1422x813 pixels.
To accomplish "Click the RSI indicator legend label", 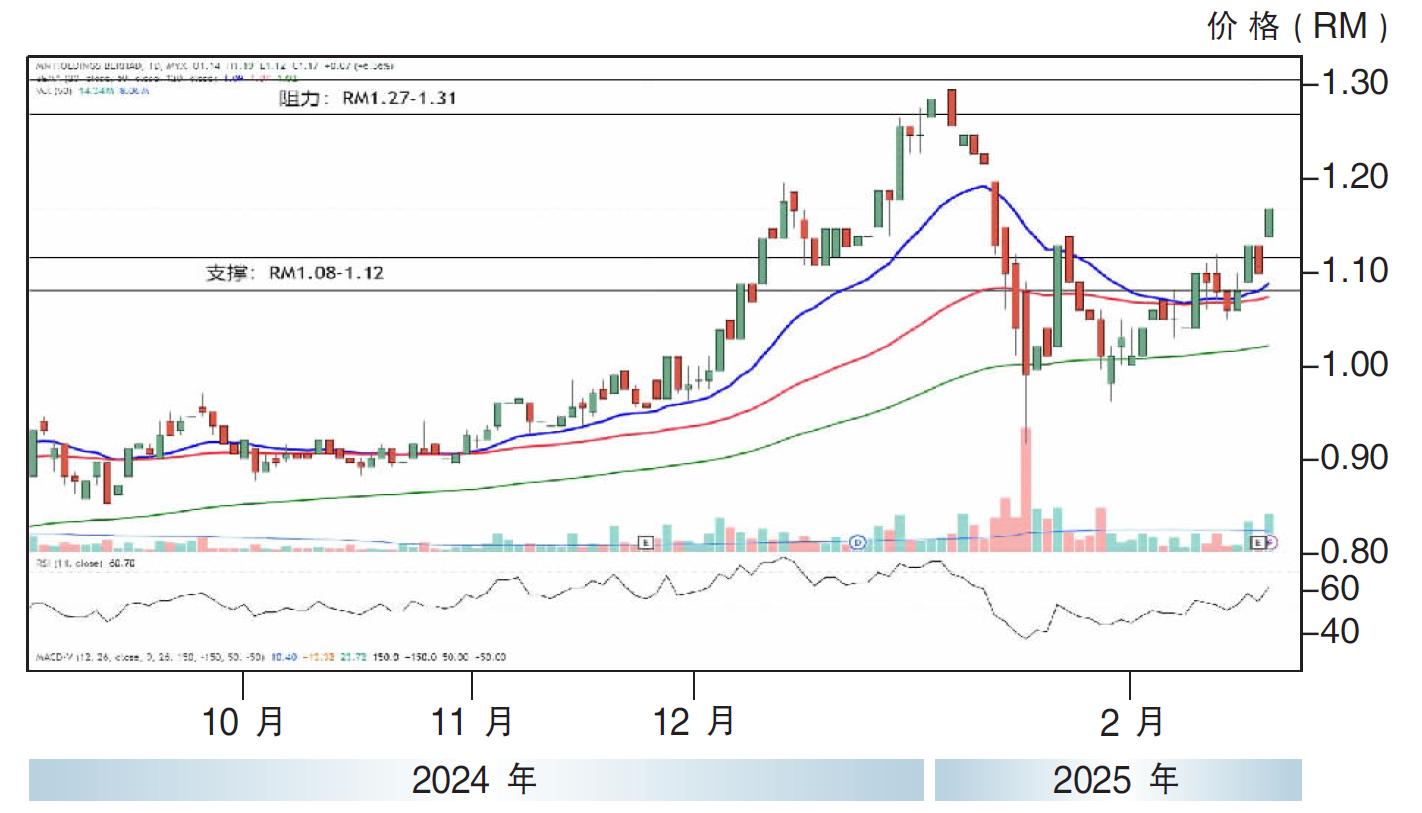I will [84, 564].
